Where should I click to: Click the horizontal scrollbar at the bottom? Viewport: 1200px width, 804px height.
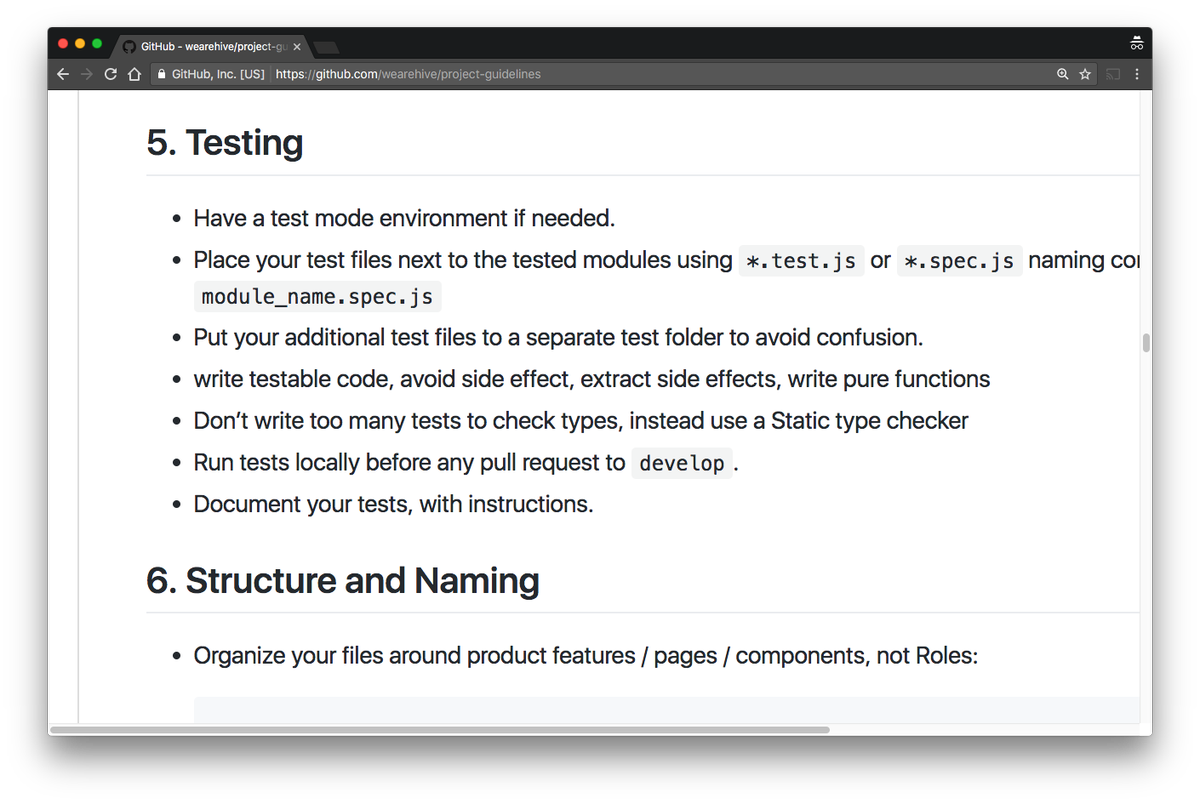coord(440,730)
